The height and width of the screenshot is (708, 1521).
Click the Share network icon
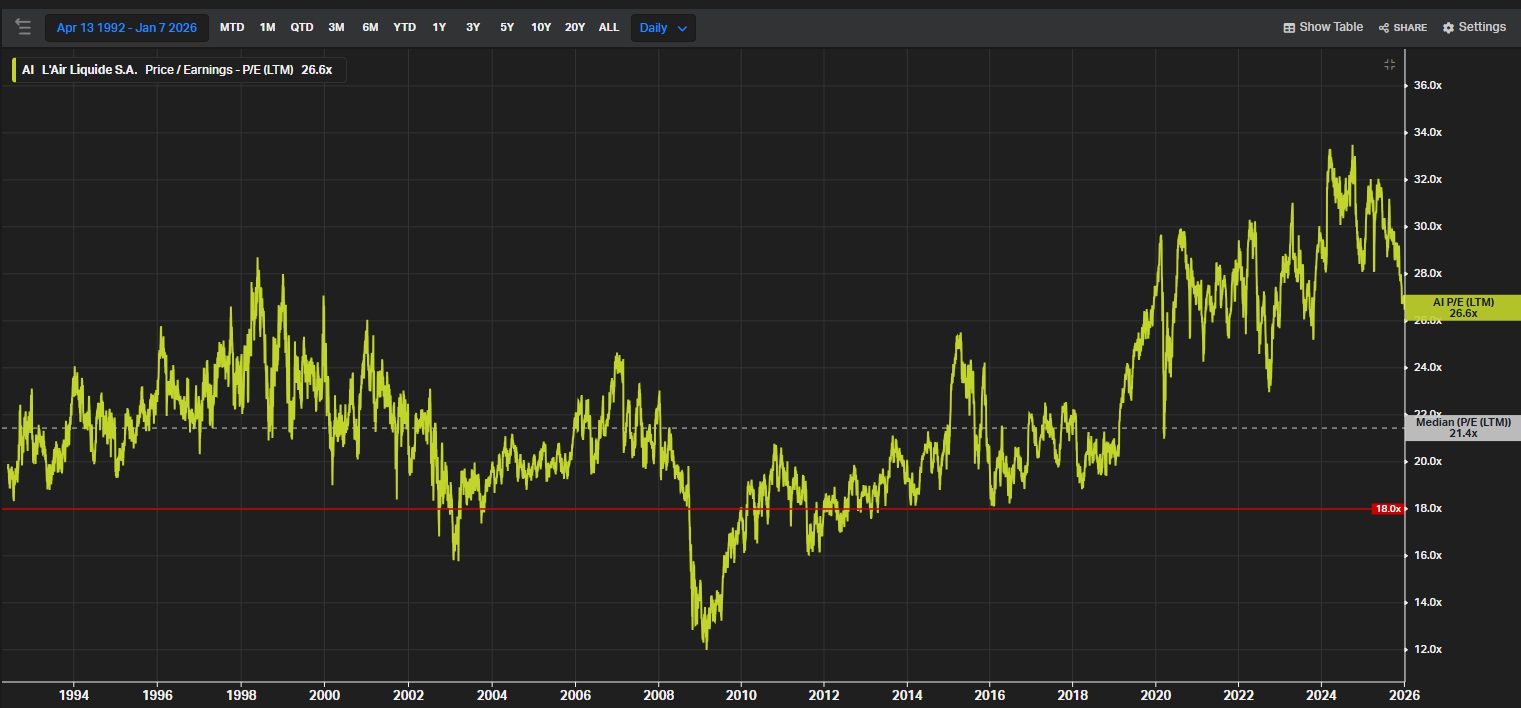1384,28
